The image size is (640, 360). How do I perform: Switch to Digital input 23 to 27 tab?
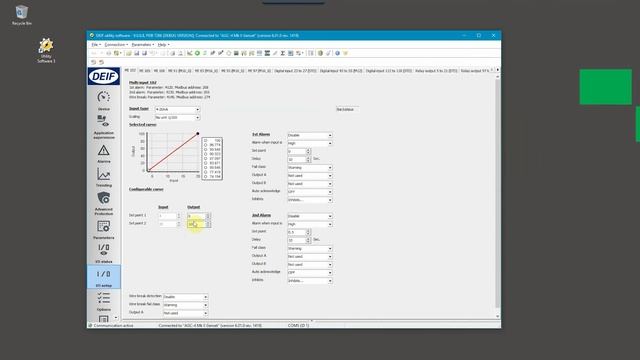tap(295, 71)
